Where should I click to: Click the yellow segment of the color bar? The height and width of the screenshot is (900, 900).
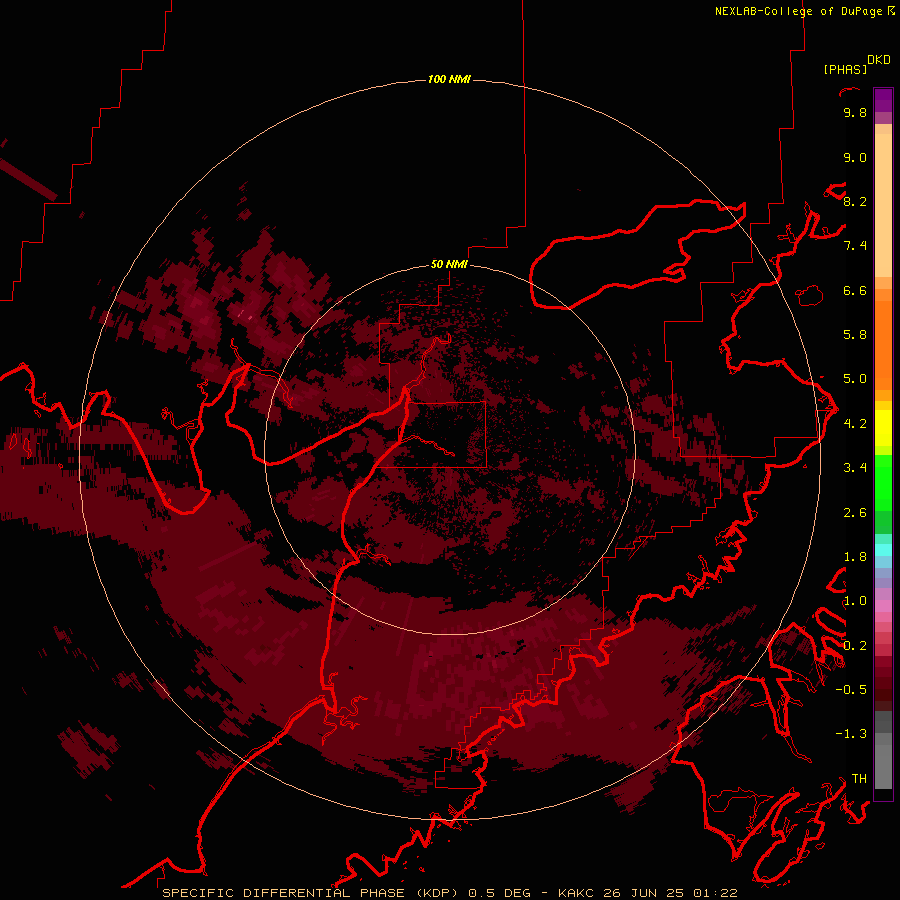pos(883,428)
